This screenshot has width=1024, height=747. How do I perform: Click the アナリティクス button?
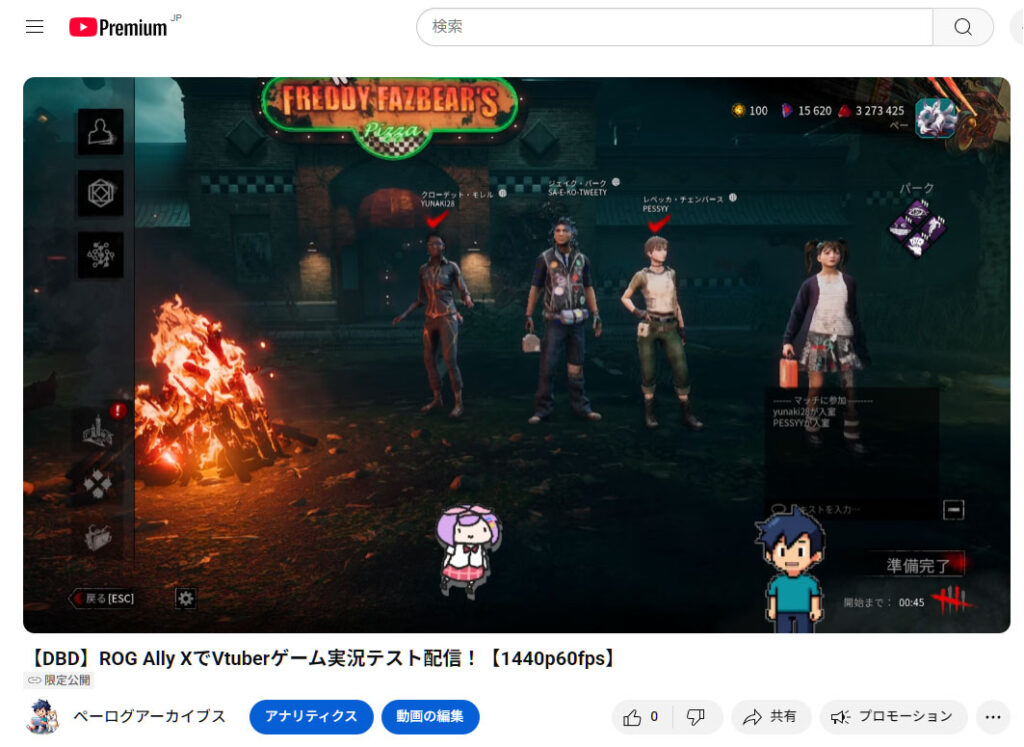tap(311, 716)
